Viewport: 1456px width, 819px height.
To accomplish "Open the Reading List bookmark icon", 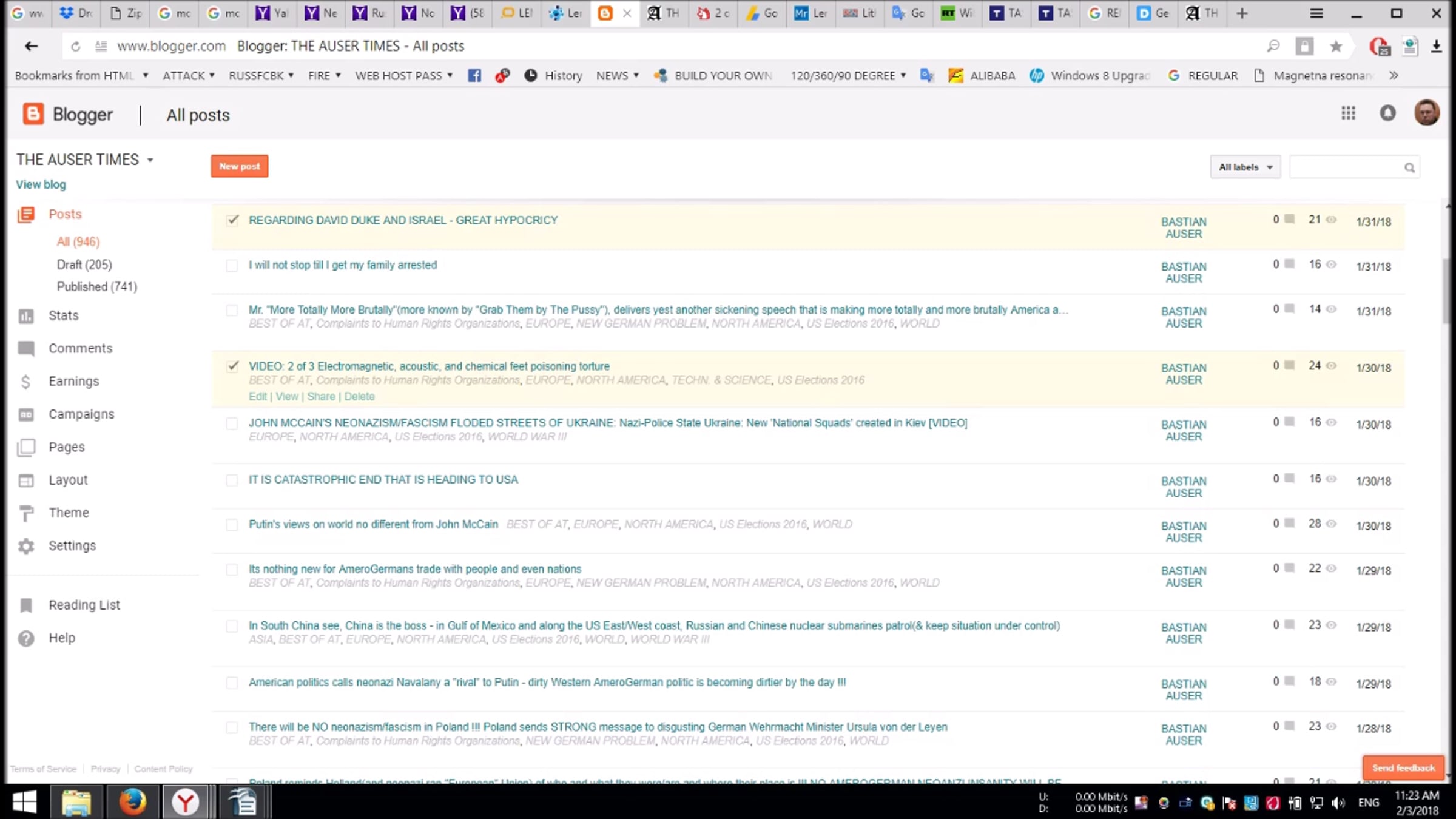I will pyautogui.click(x=26, y=605).
